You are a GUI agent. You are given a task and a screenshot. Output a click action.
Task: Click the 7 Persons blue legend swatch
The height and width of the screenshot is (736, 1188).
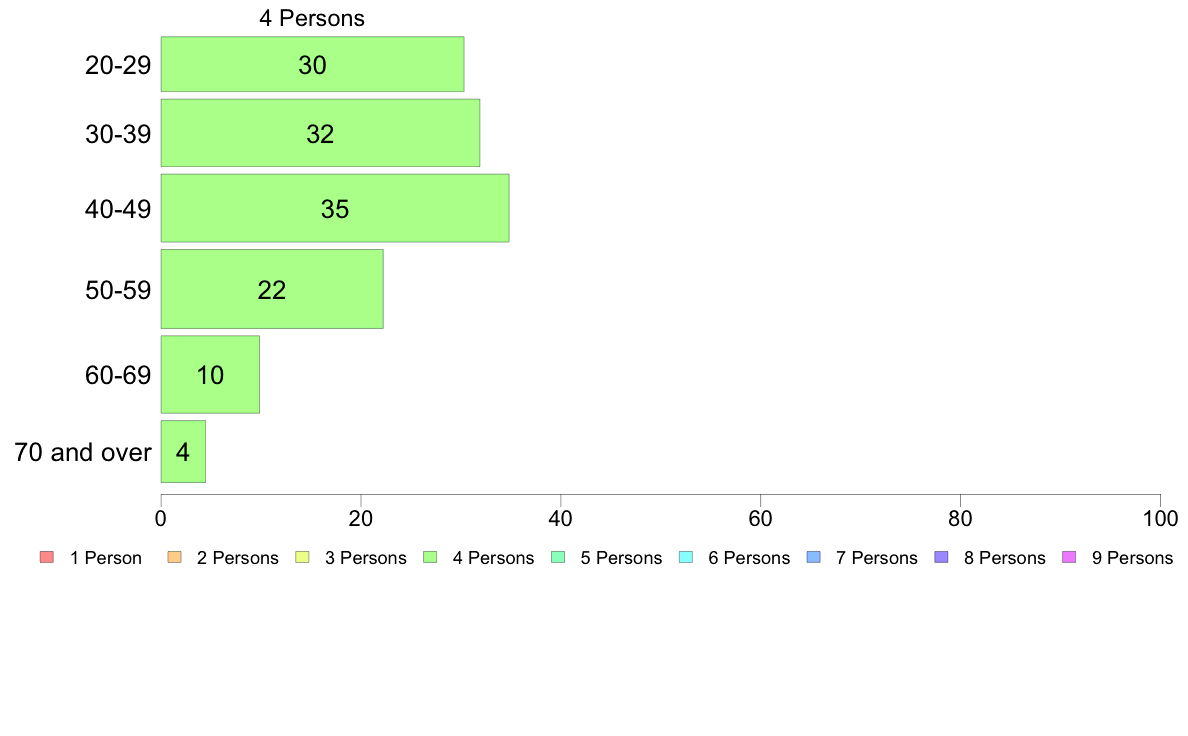(814, 557)
